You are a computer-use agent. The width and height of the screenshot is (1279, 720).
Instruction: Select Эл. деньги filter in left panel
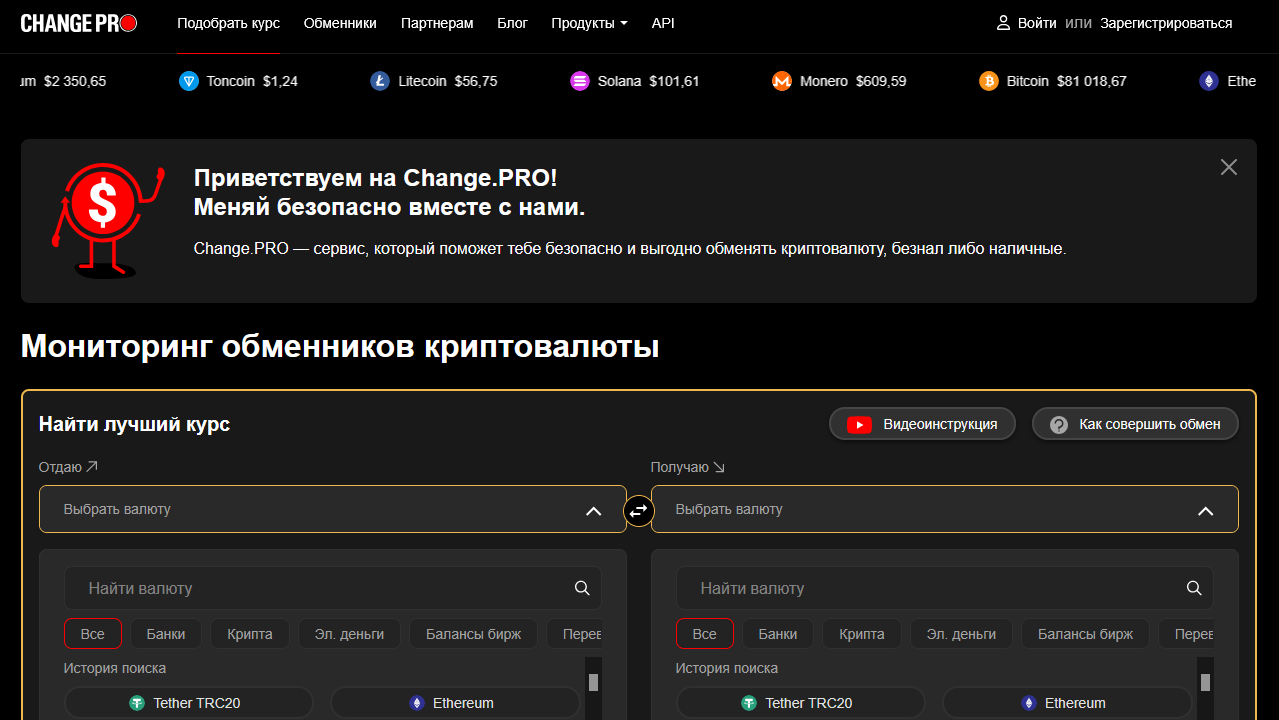point(349,634)
